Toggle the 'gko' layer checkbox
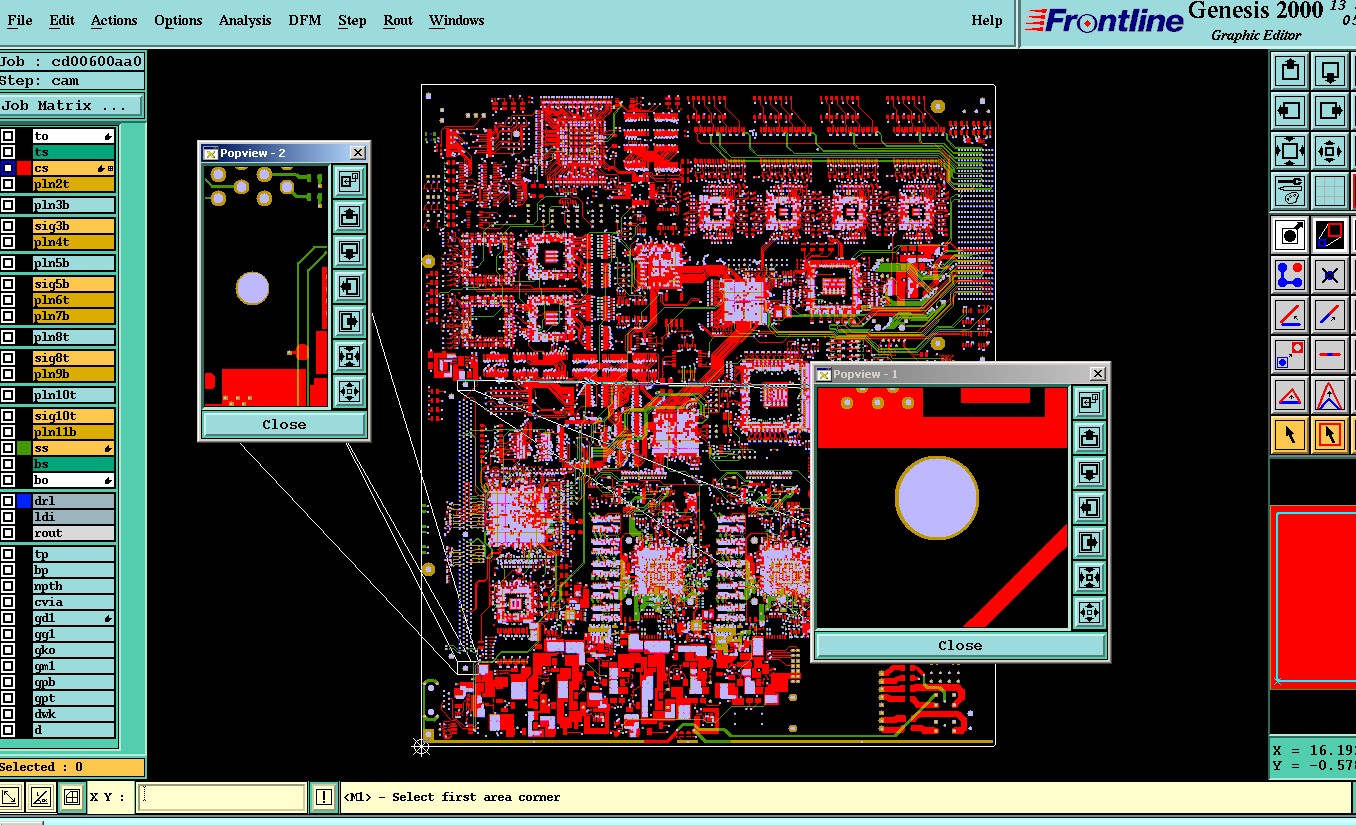This screenshot has width=1356, height=825. click(x=8, y=650)
